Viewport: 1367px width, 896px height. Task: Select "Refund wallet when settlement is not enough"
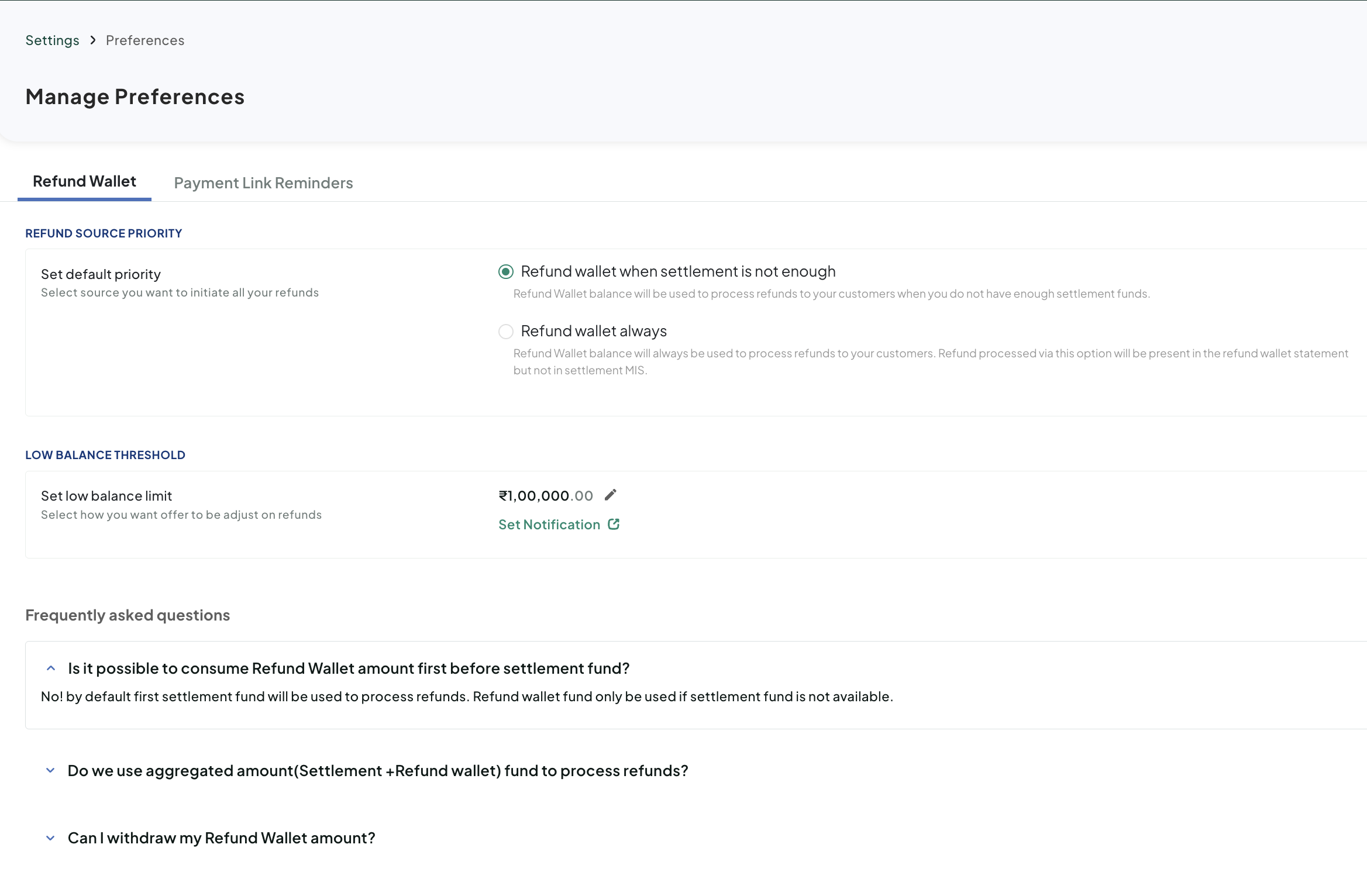tap(678, 271)
